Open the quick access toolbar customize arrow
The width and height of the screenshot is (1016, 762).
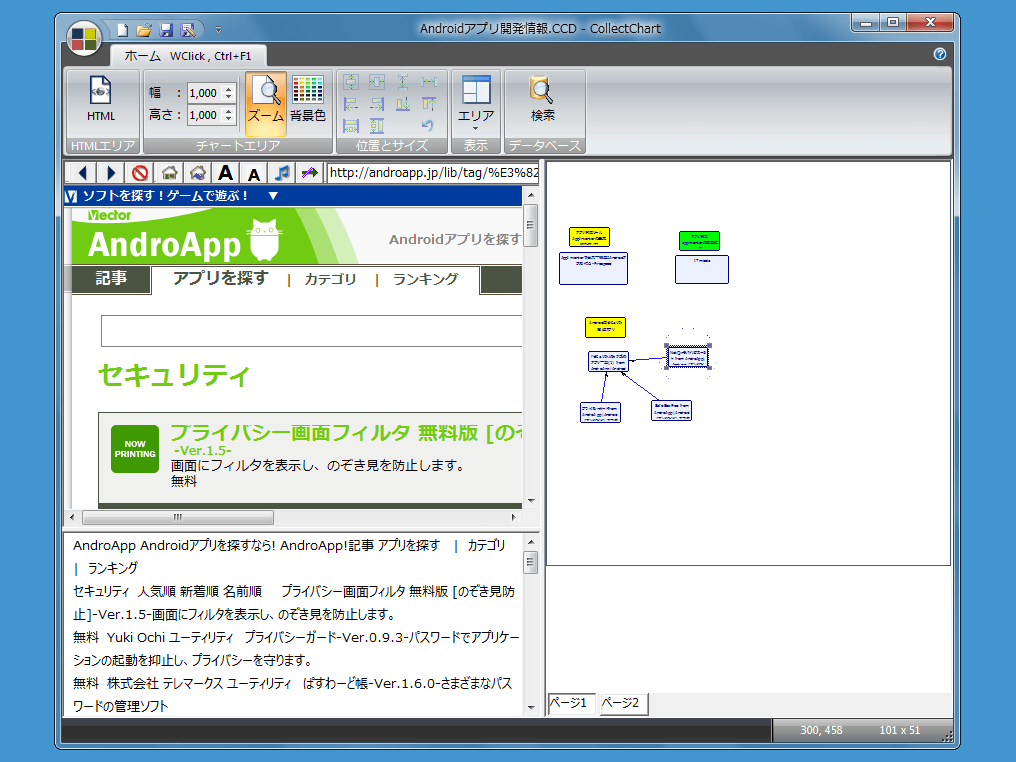tap(218, 29)
